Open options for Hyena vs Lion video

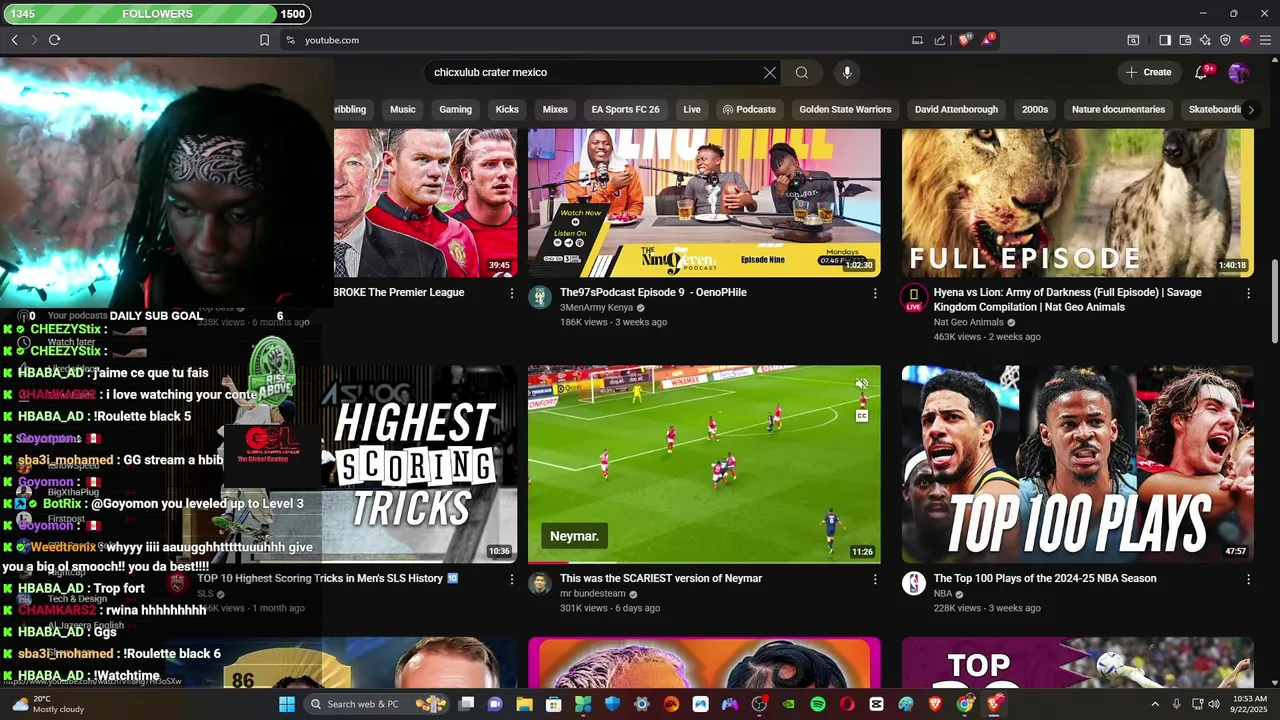(x=1248, y=293)
